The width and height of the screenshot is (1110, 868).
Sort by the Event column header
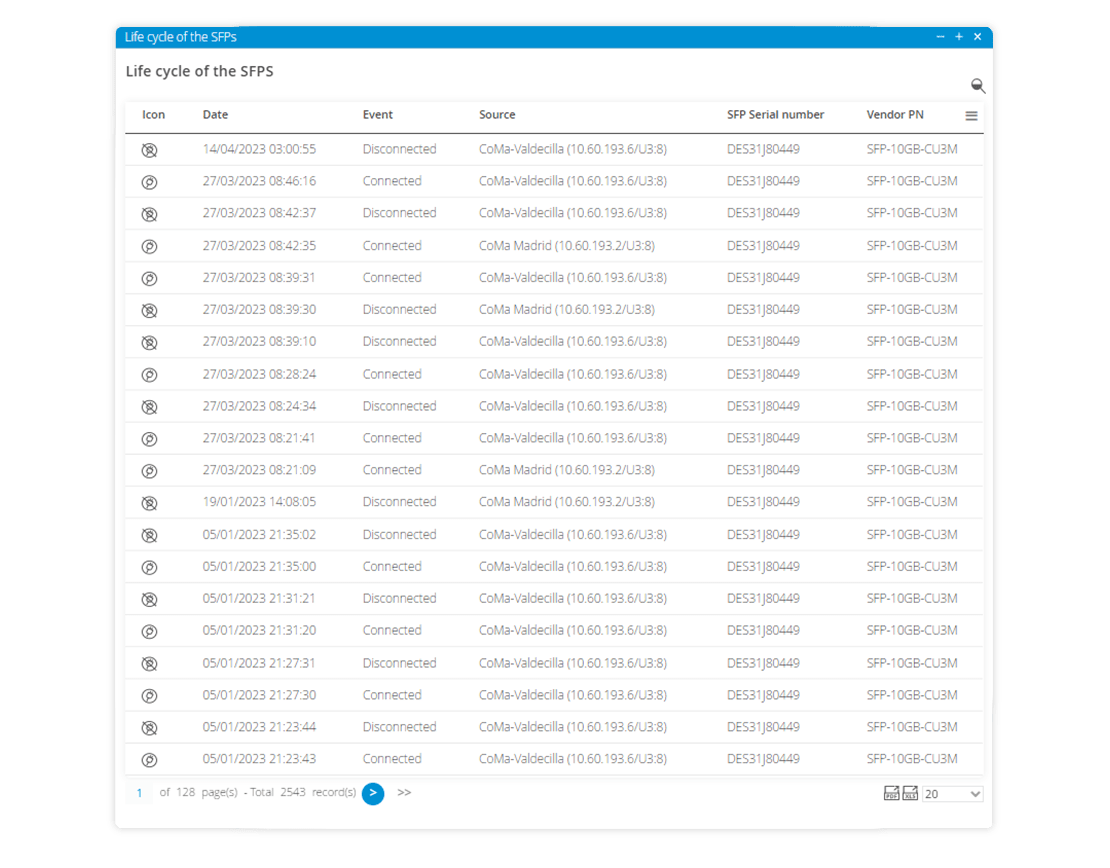click(377, 115)
